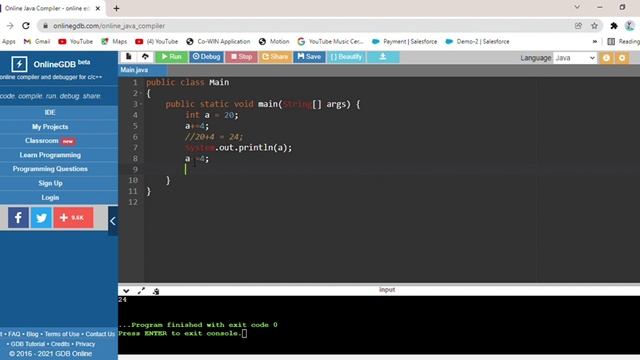The width and height of the screenshot is (640, 360).
Task: Click the download code icon
Action: (x=383, y=57)
